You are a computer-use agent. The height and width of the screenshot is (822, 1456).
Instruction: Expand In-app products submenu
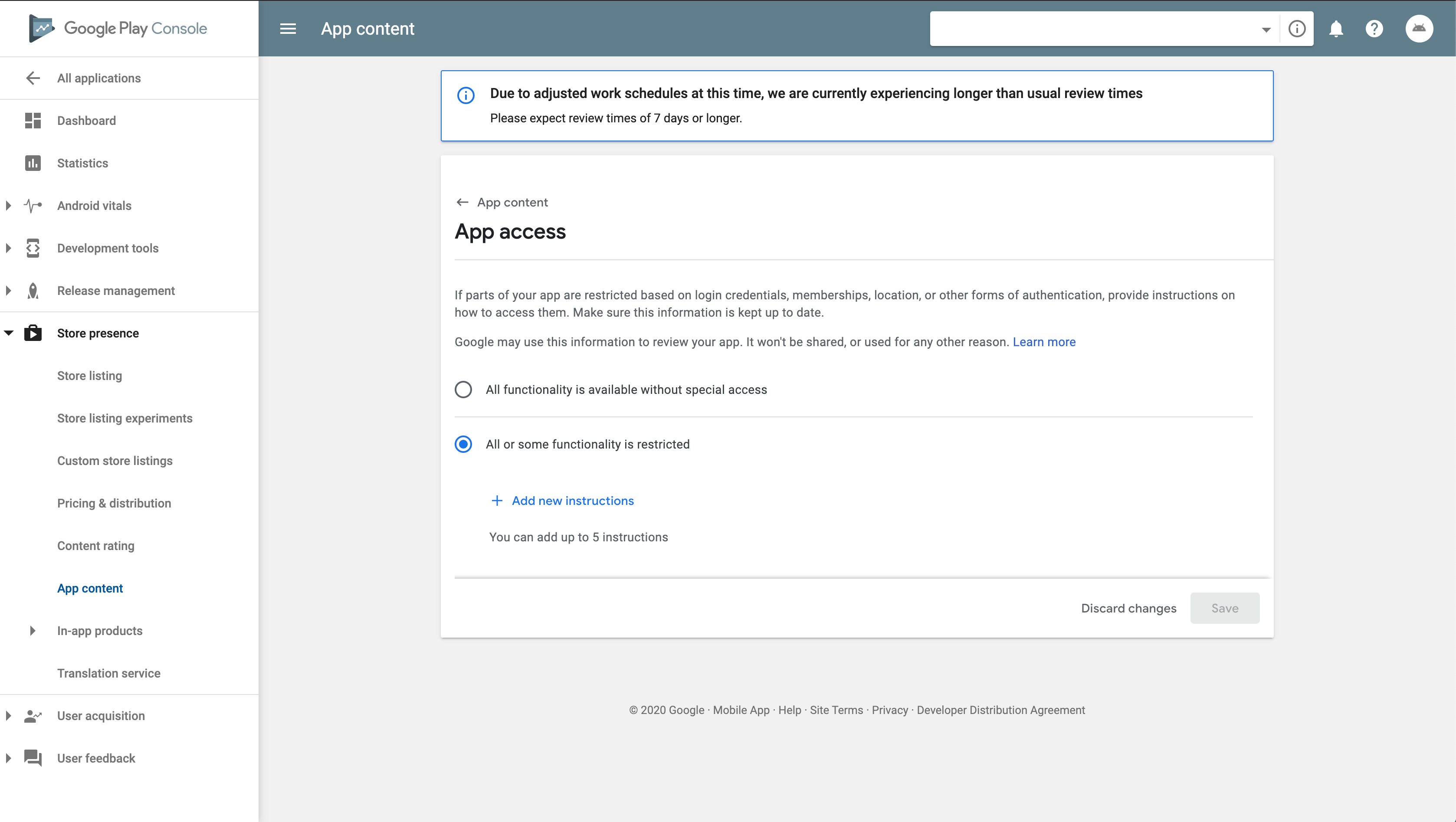coord(32,631)
